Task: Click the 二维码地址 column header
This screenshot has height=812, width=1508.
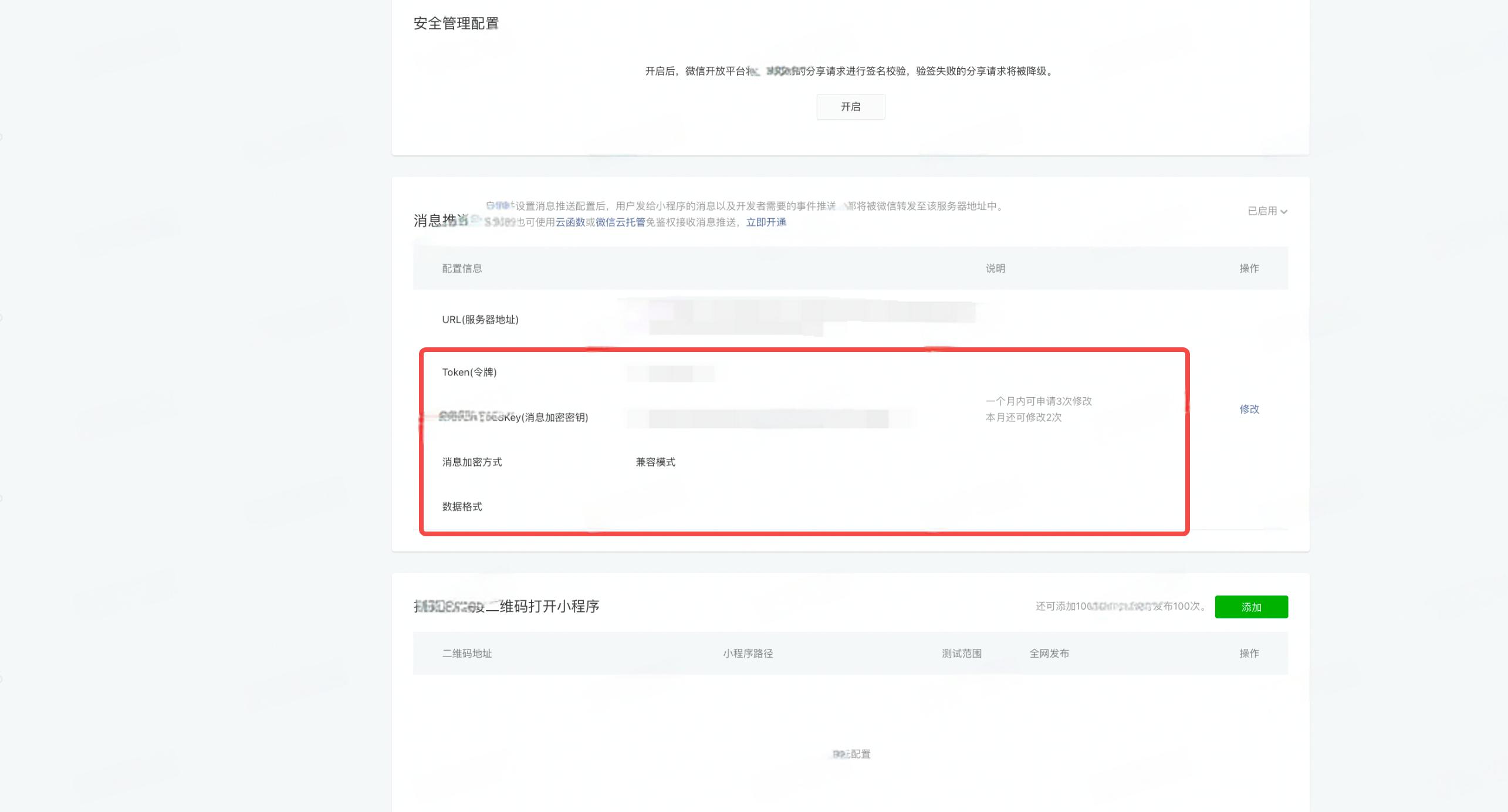Action: click(466, 654)
